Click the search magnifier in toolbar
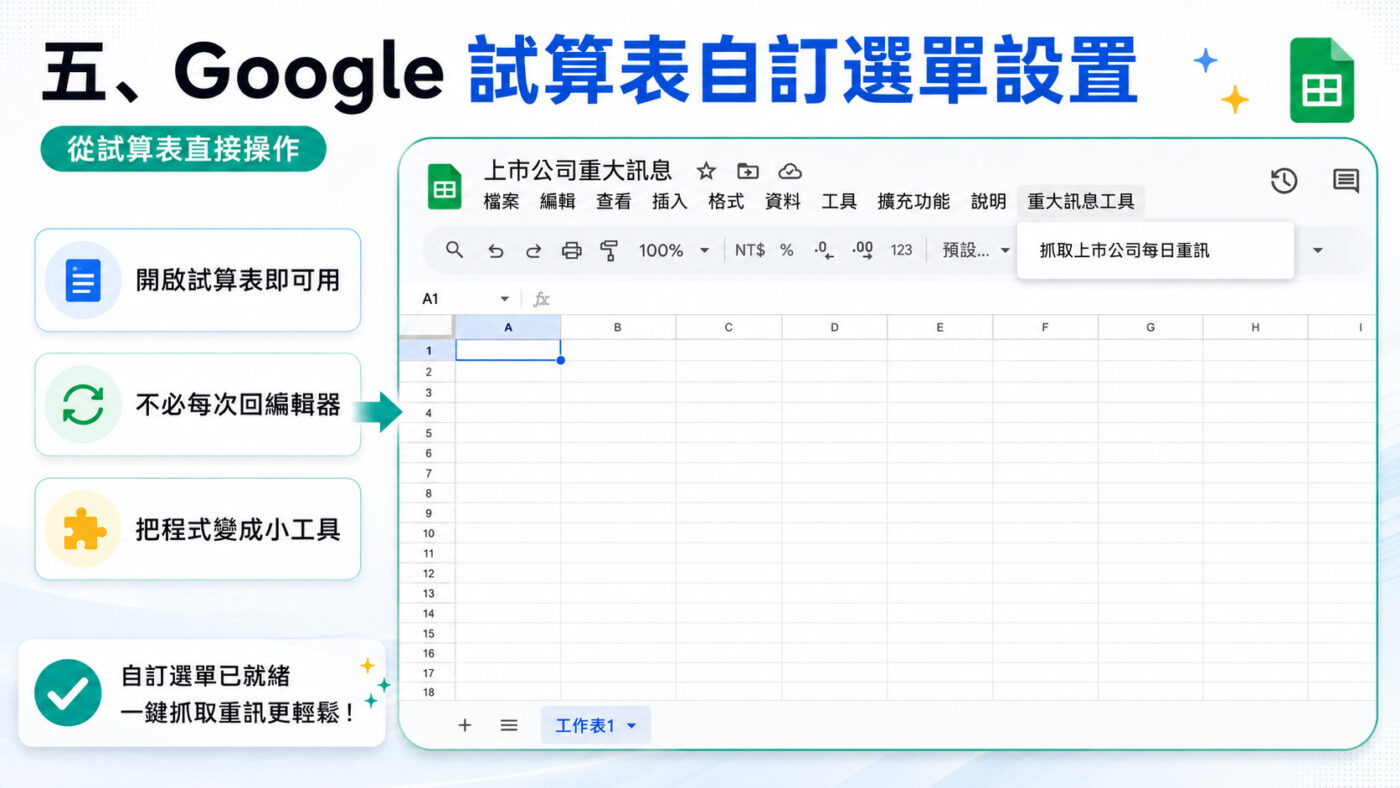This screenshot has height=788, width=1400. click(454, 250)
